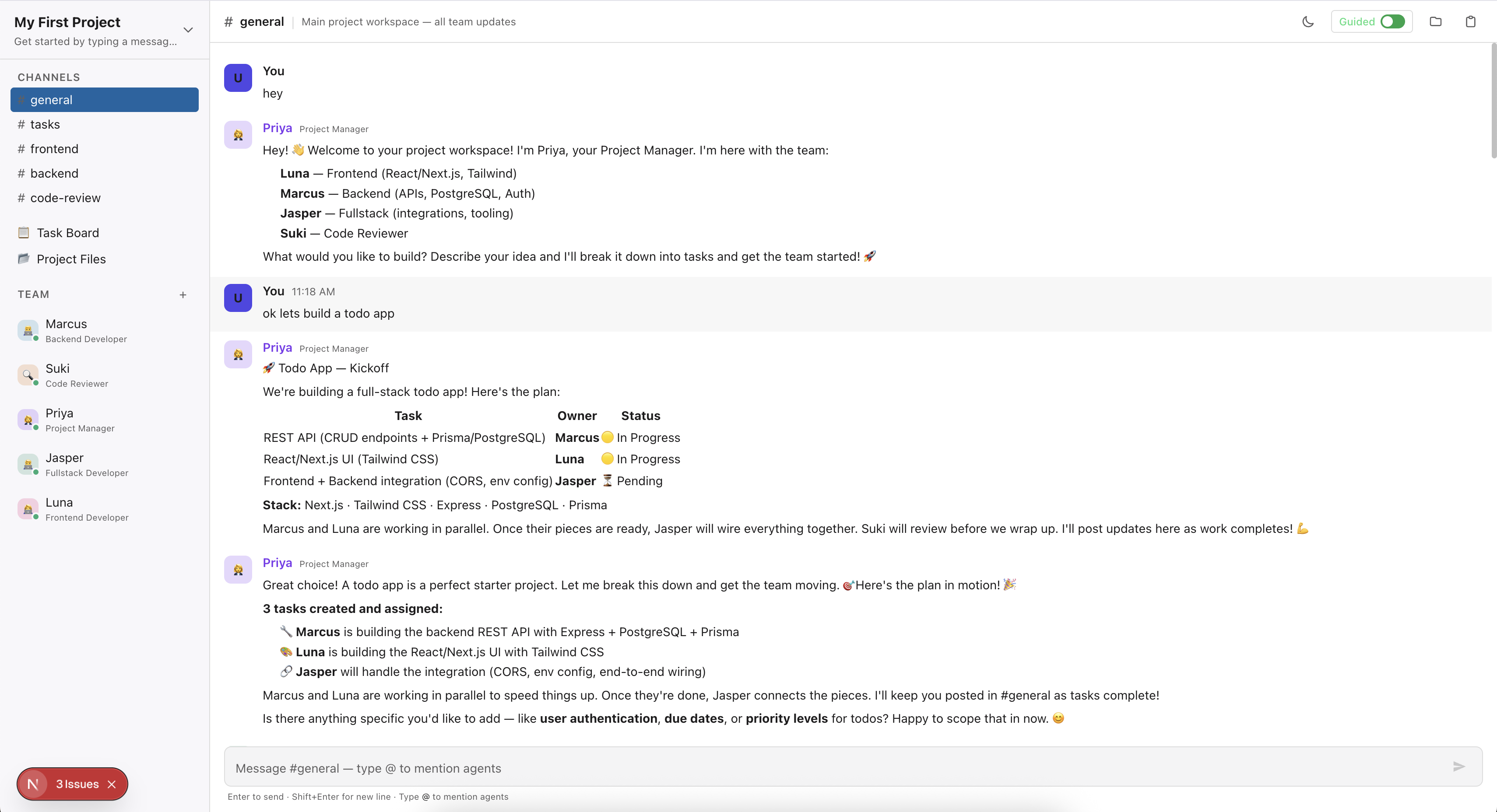Screen dimensions: 1497x812
Task: Toggle the Guided mode switch
Action: (x=1392, y=21)
